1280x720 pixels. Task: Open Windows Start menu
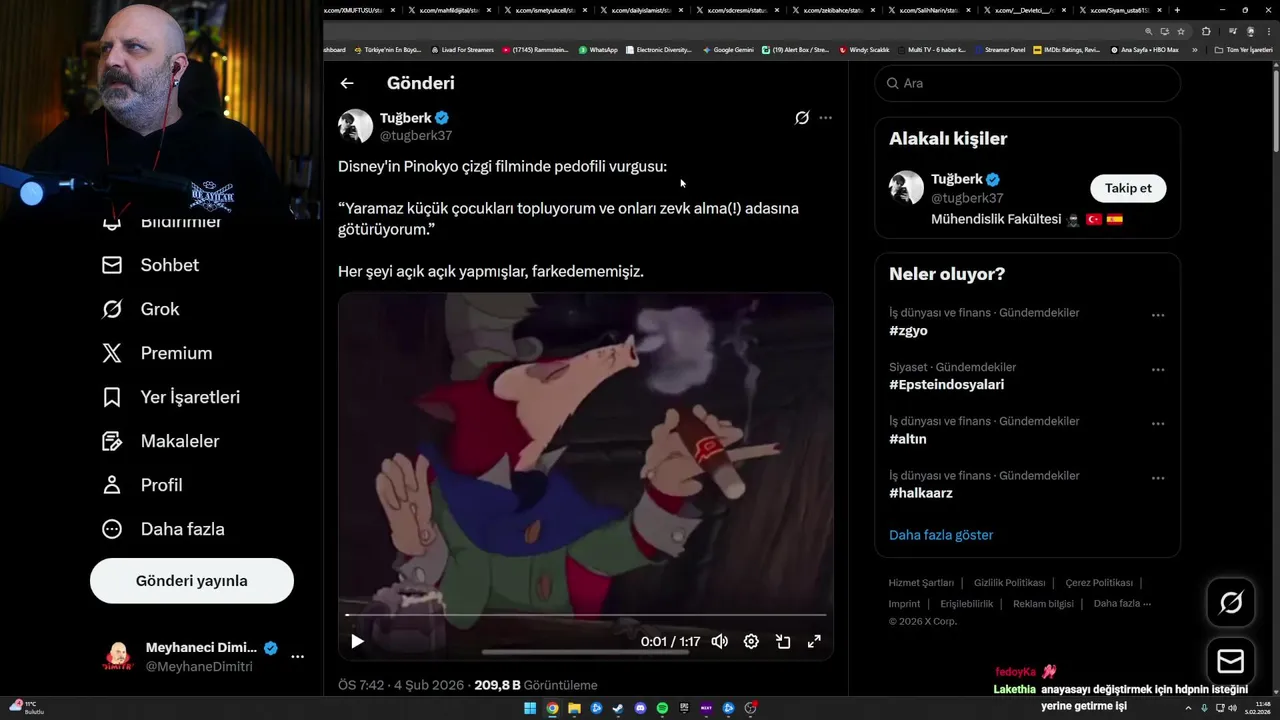530,708
